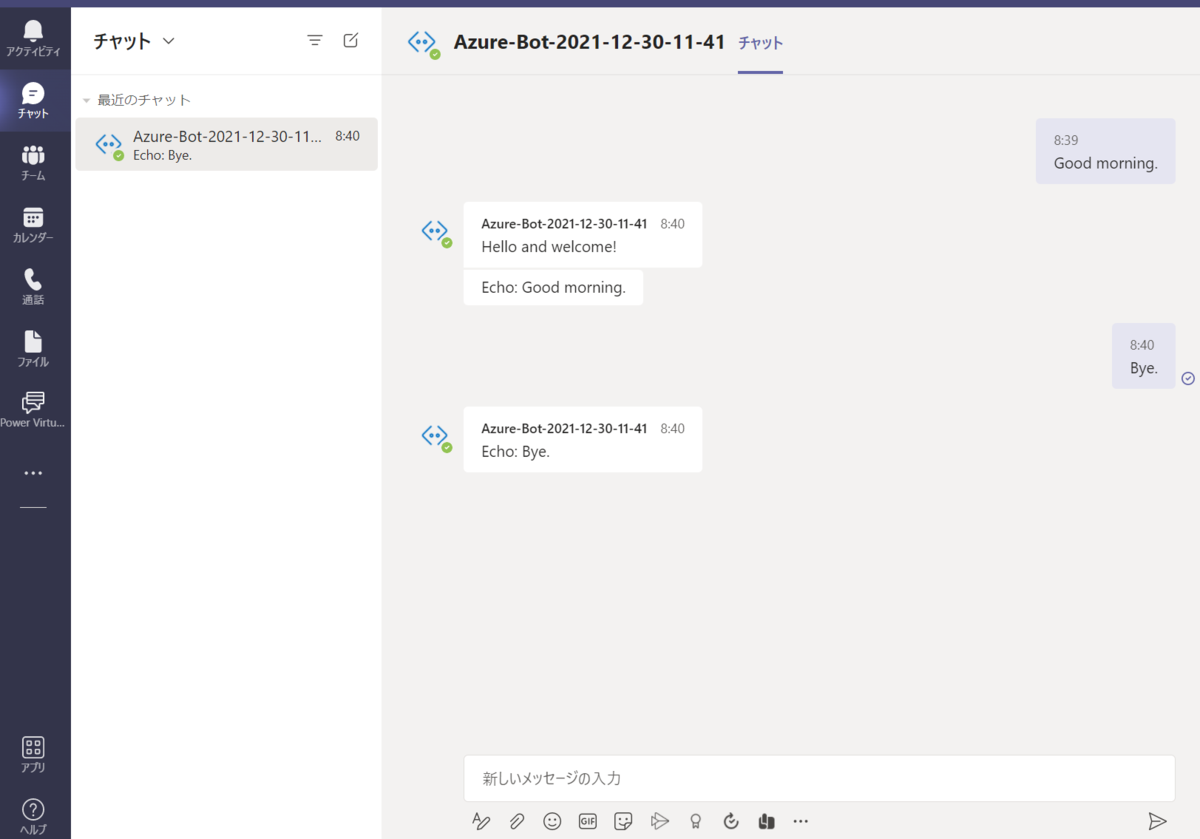Open the Help (ヘルプ) icon
Image resolution: width=1200 pixels, height=839 pixels.
pos(33,816)
